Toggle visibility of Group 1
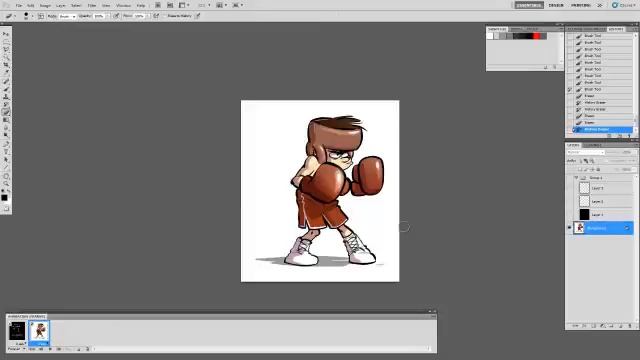 tap(569, 178)
